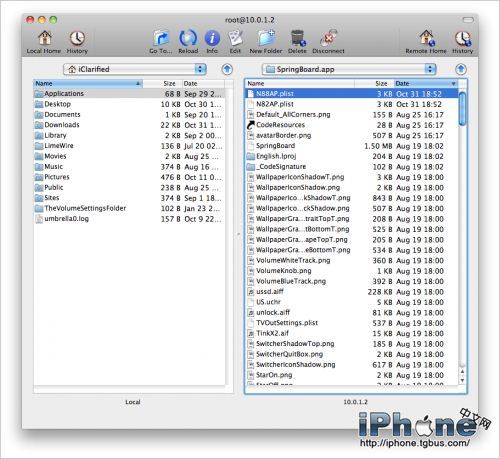Select the Desktop folder row
Screen dimensions: 500x459
(129, 104)
